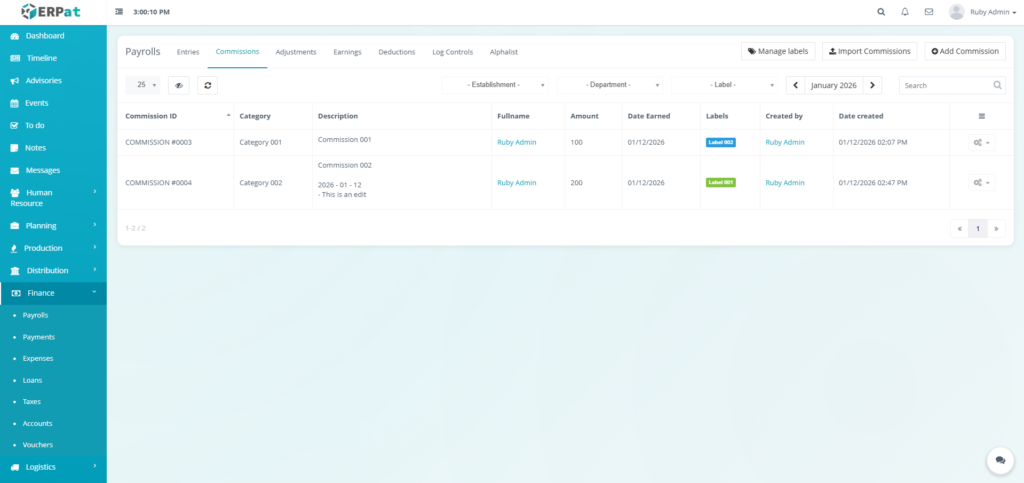The height and width of the screenshot is (483, 1024).
Task: Click the Search input field
Action: click(x=945, y=86)
